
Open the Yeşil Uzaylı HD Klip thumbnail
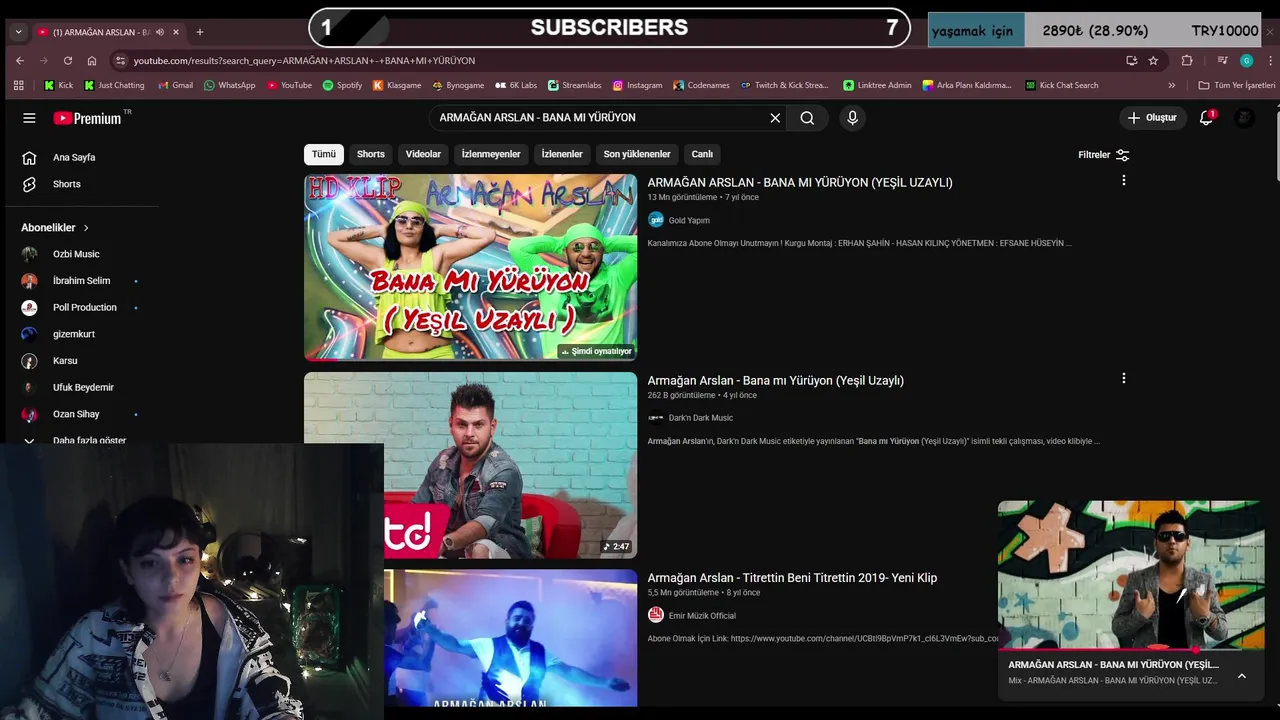[470, 267]
